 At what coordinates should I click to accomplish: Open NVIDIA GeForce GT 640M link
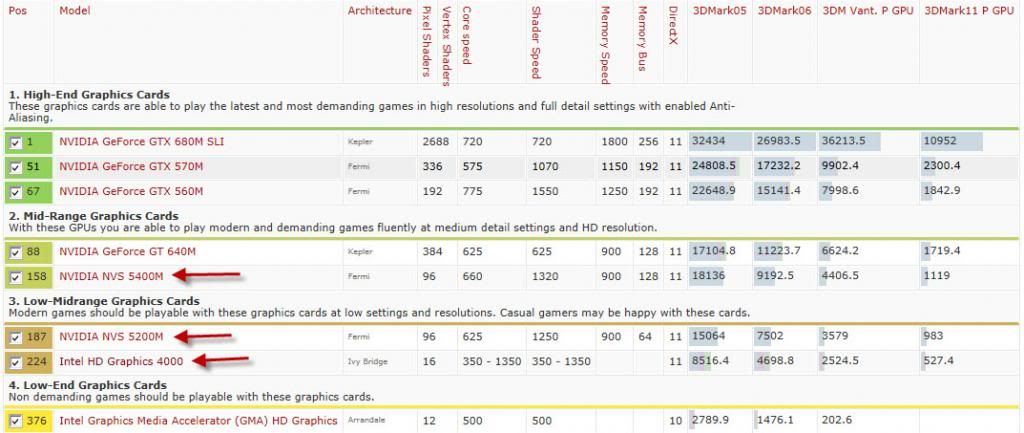click(x=127, y=251)
